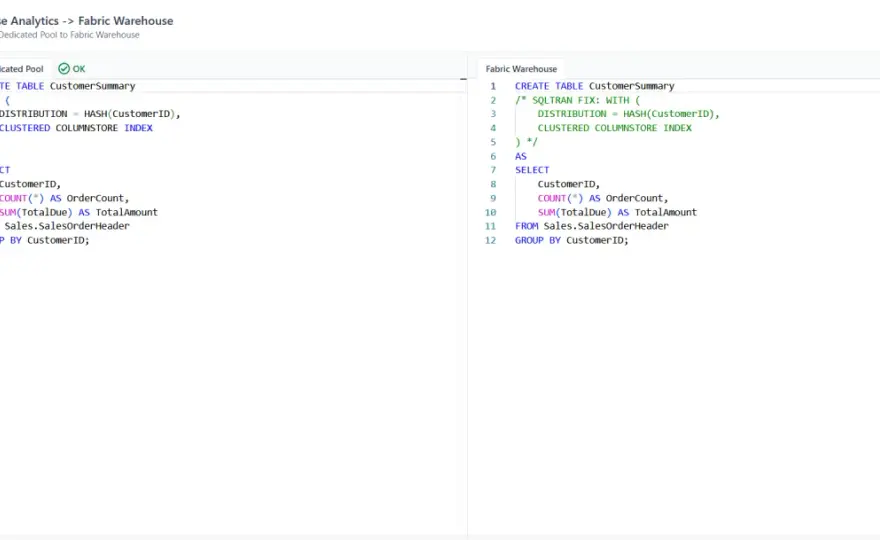Click the '/* SQLTRAN FIX: WITH (' comment line
The width and height of the screenshot is (880, 540).
point(577,100)
